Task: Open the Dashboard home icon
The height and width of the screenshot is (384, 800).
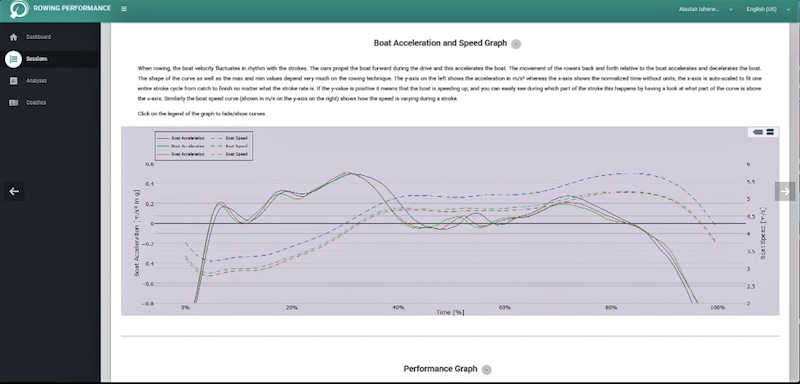Action: coord(13,37)
